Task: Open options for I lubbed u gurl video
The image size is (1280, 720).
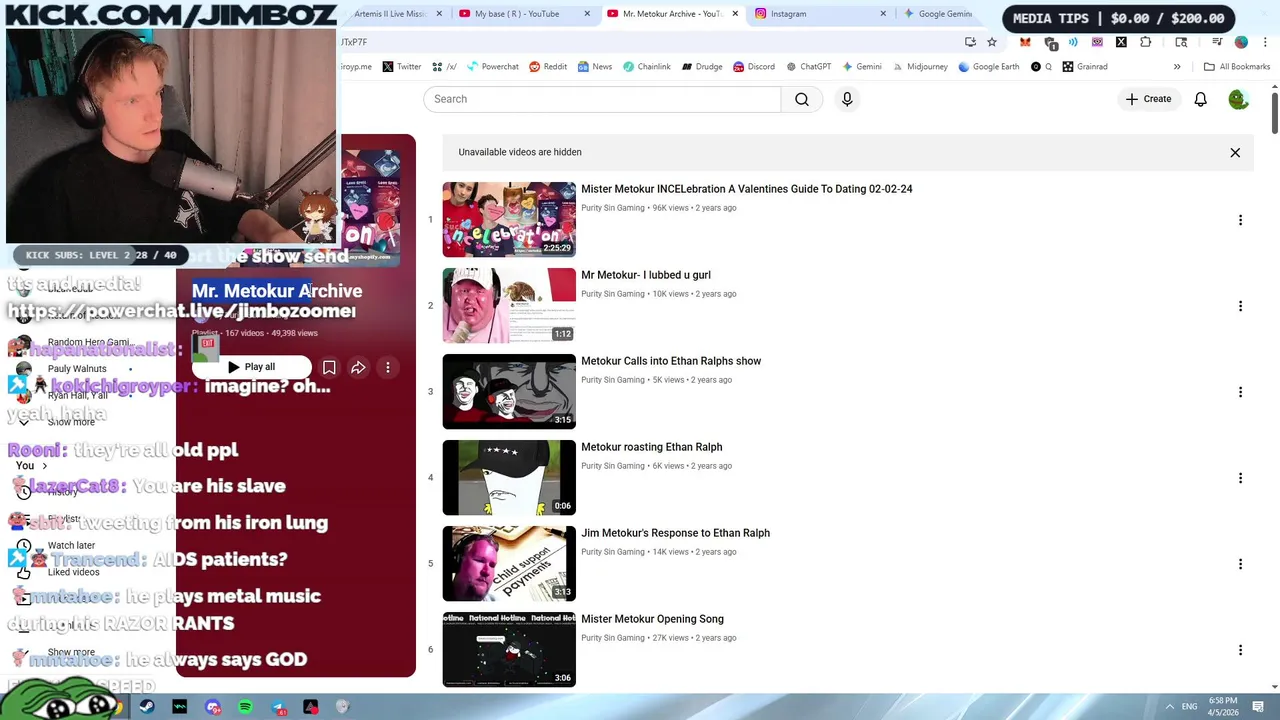Action: click(x=1240, y=306)
